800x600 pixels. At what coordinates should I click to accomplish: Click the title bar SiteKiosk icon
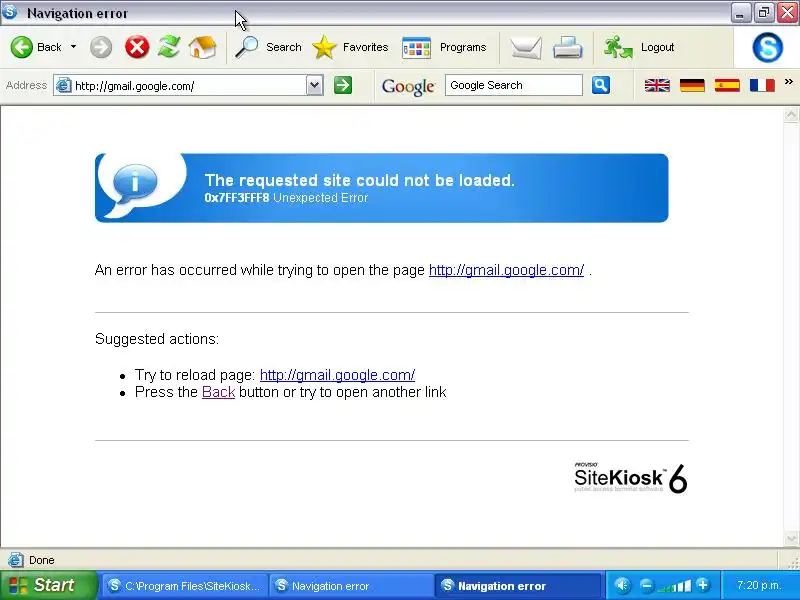[x=10, y=12]
